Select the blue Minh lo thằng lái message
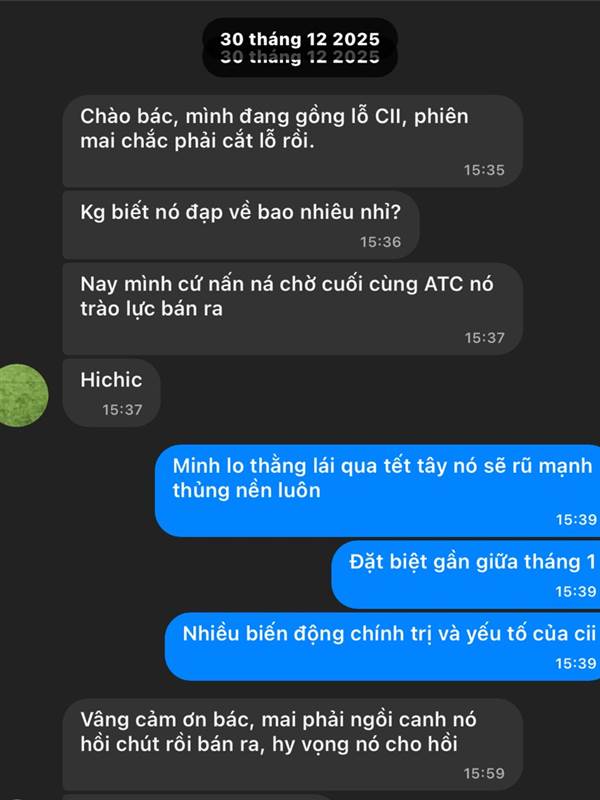 (378, 490)
